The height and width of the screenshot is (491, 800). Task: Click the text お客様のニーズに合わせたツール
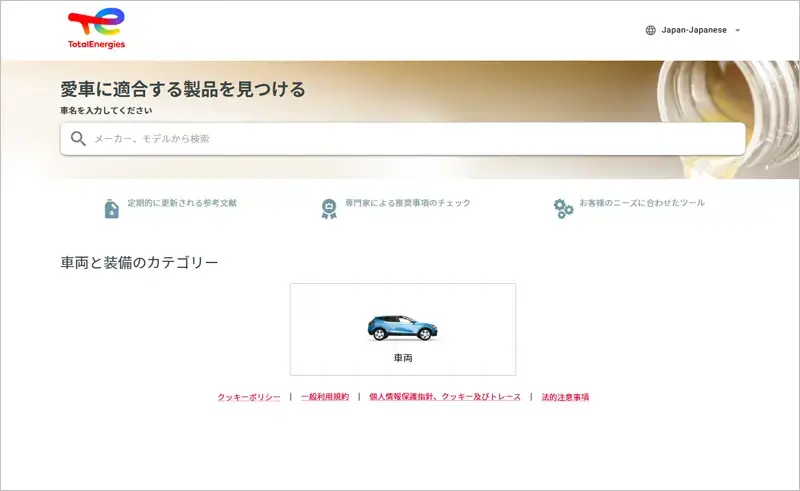pyautogui.click(x=642, y=203)
